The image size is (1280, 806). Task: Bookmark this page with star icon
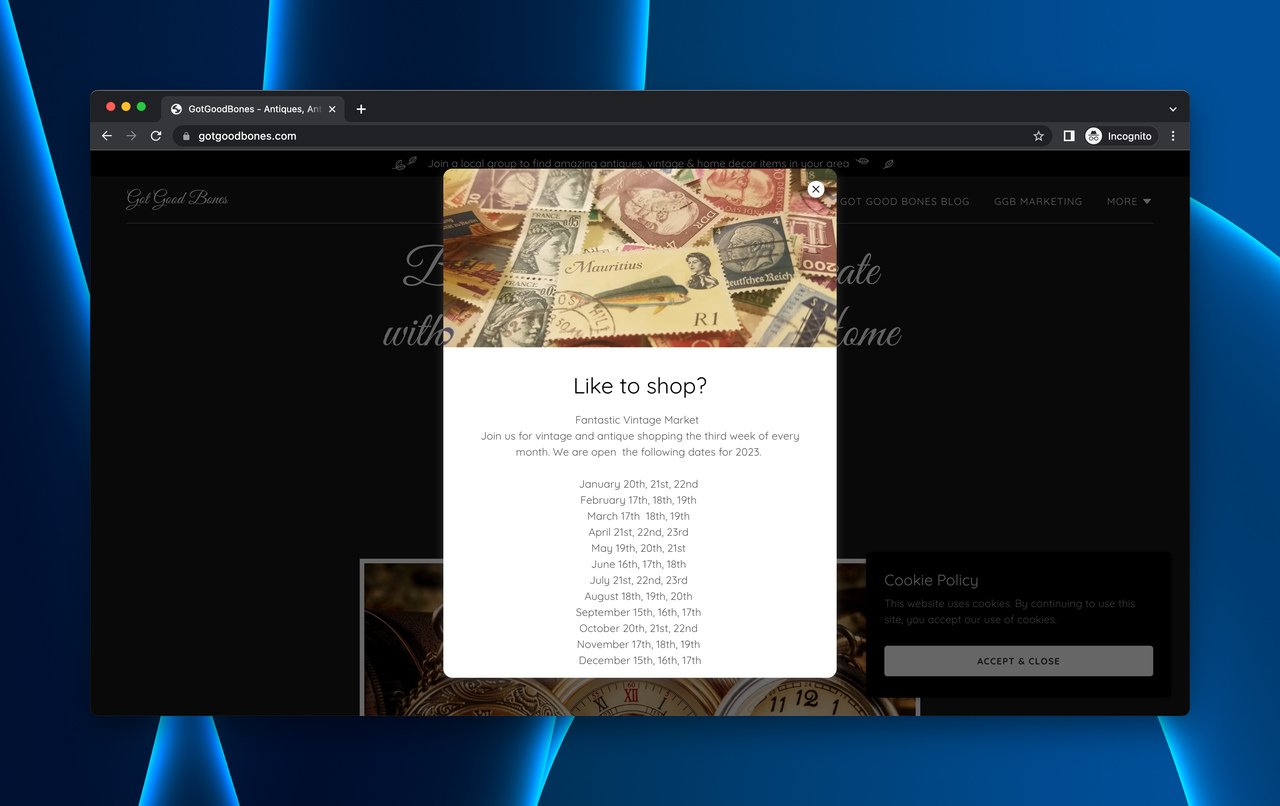point(1038,136)
